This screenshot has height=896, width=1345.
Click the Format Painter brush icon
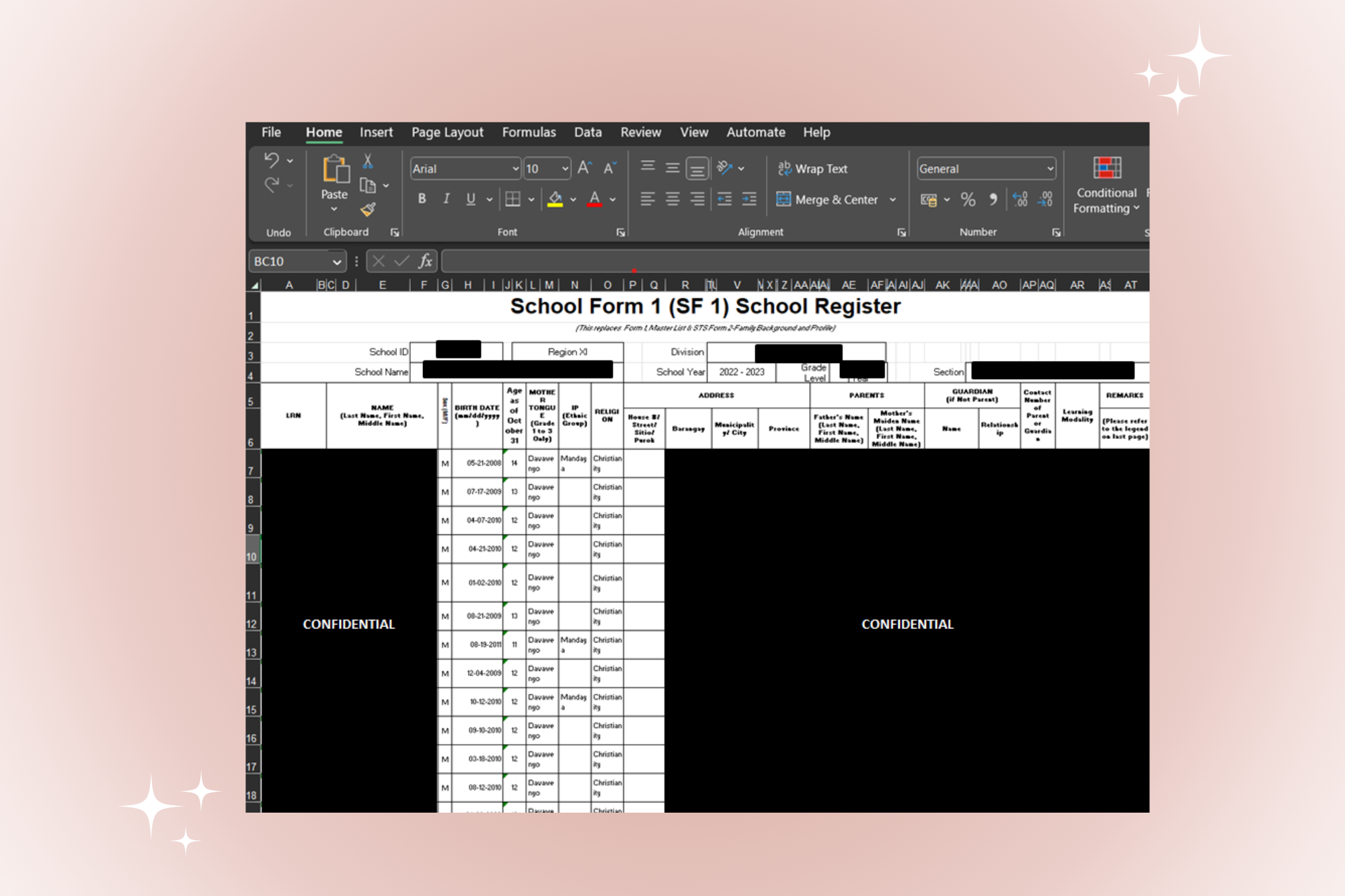tap(367, 210)
